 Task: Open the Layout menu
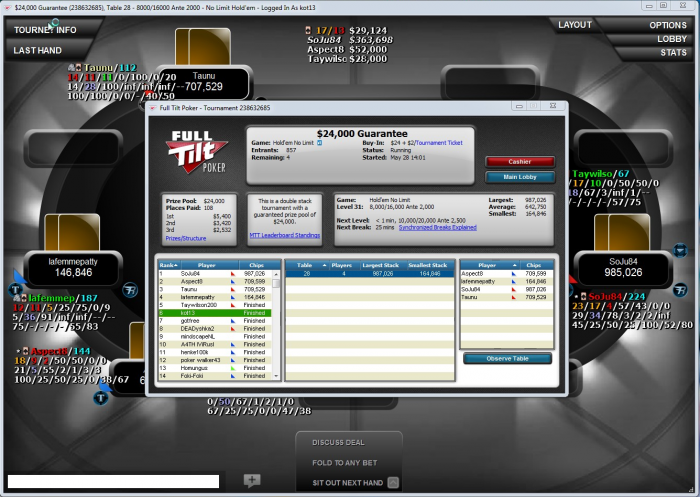[x=575, y=25]
